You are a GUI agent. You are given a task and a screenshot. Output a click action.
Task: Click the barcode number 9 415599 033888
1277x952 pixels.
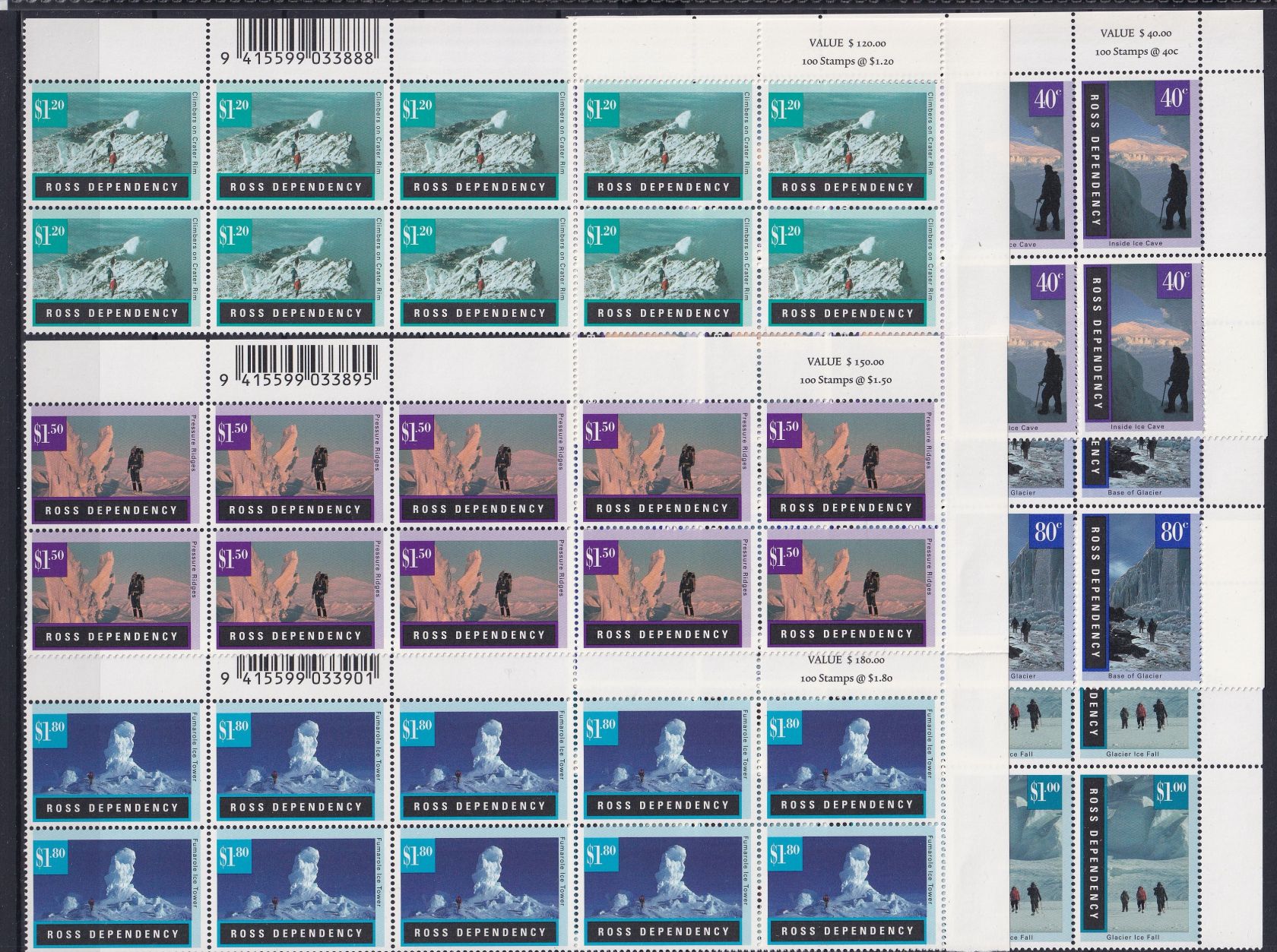pos(296,59)
